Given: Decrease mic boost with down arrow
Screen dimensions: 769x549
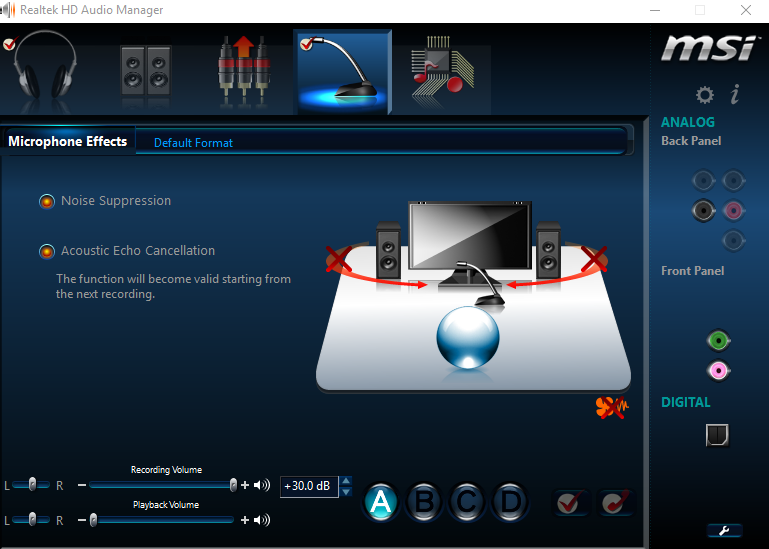Looking at the screenshot, I should (x=346, y=492).
